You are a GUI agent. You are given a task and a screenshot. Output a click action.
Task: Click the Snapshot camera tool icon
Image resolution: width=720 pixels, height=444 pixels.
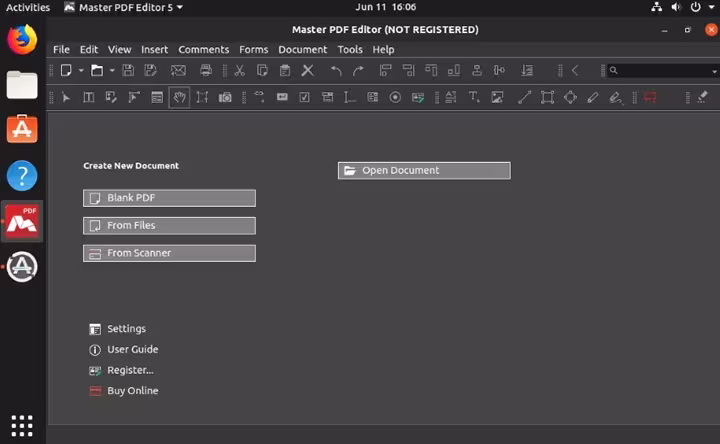point(225,97)
